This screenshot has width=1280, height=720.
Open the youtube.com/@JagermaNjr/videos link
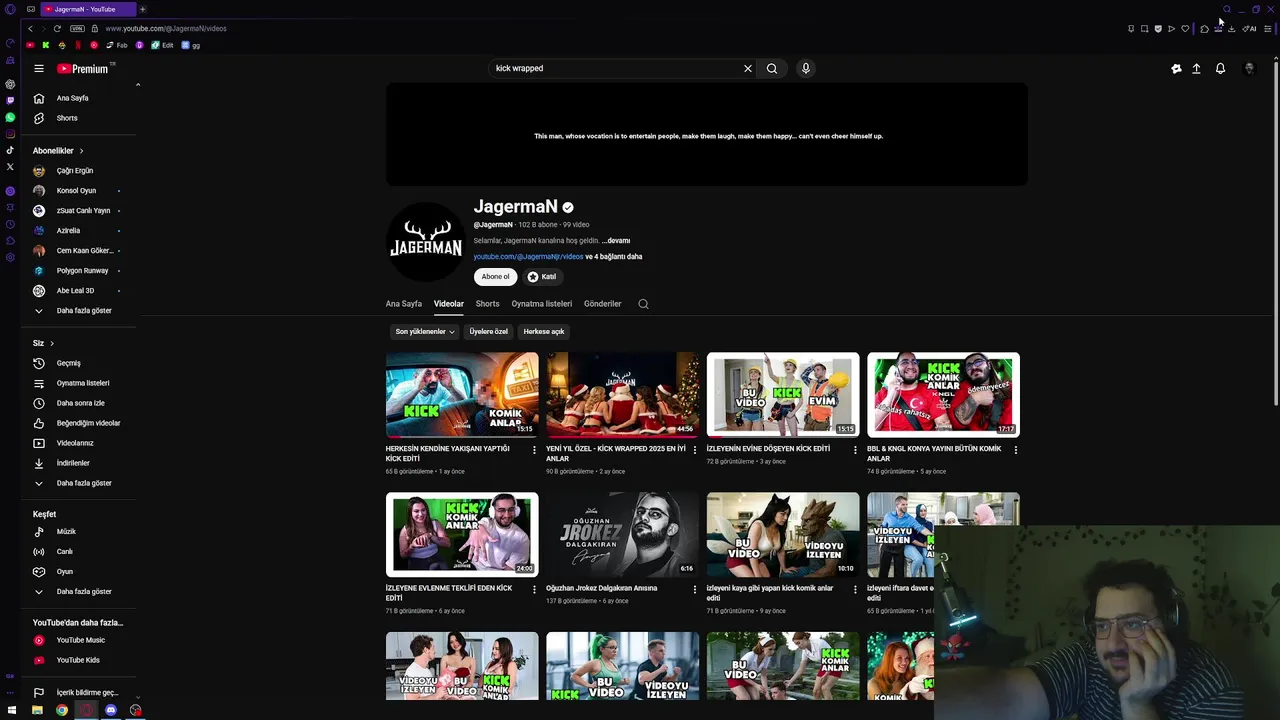(528, 257)
